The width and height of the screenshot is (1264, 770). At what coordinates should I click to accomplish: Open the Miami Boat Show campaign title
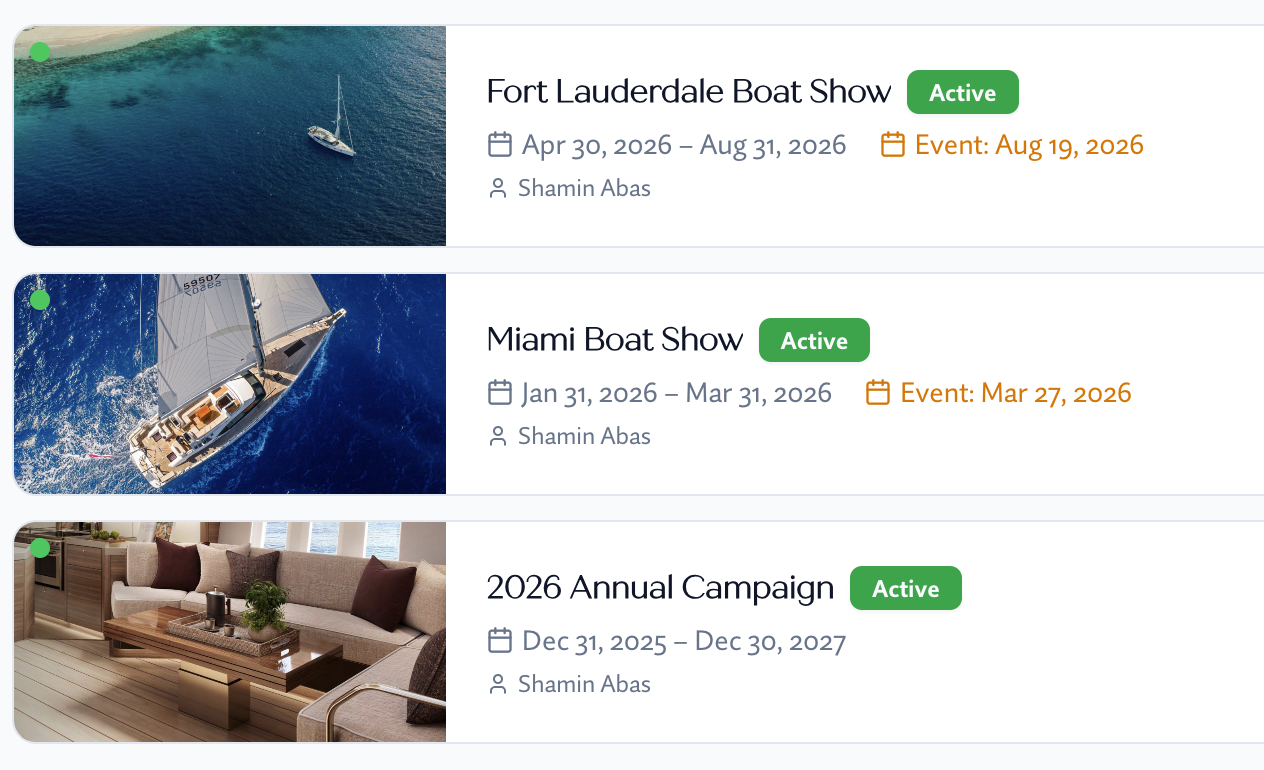coord(614,340)
